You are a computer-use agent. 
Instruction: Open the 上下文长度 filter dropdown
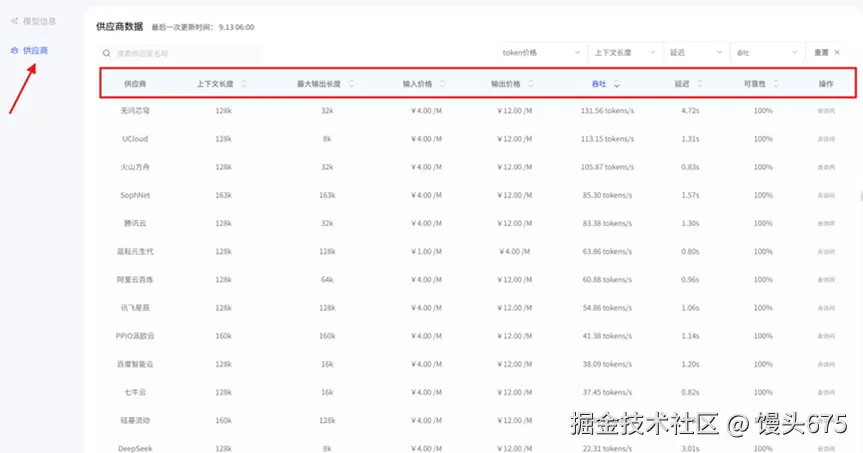point(624,53)
